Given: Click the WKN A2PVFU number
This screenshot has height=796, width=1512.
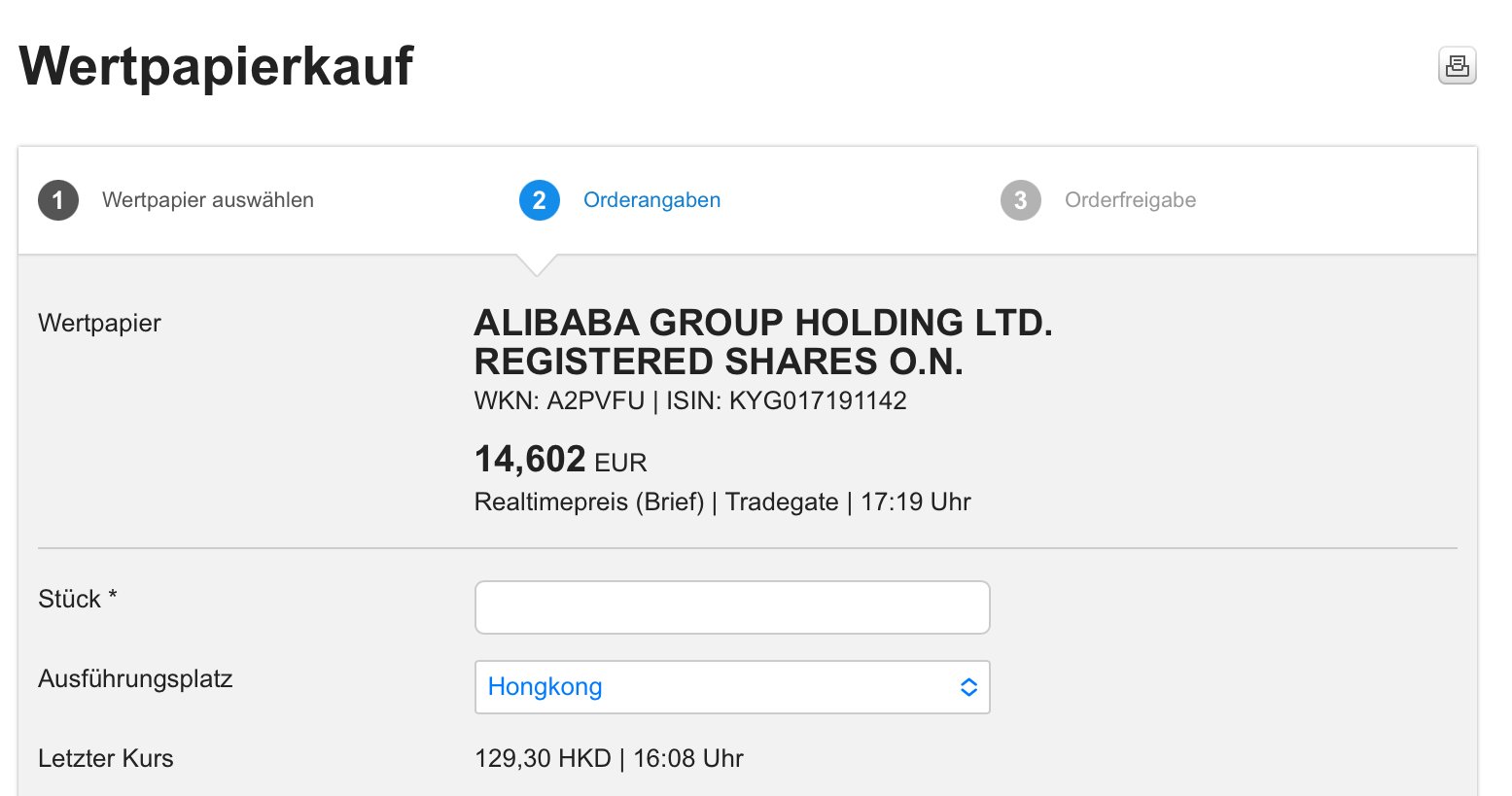Looking at the screenshot, I should click(595, 400).
